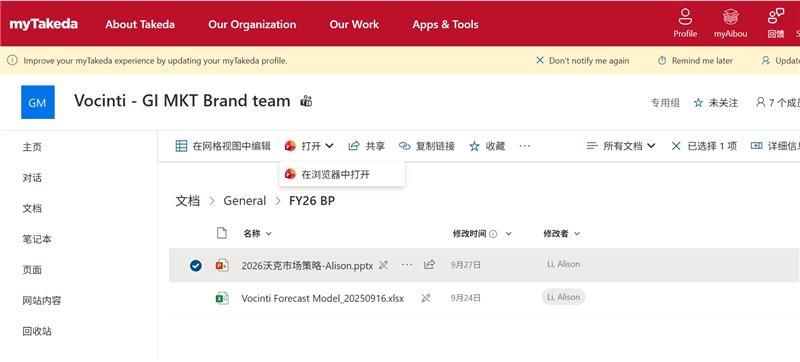800x362 pixels.
Task: Click Remind me later
Action: coord(695,60)
